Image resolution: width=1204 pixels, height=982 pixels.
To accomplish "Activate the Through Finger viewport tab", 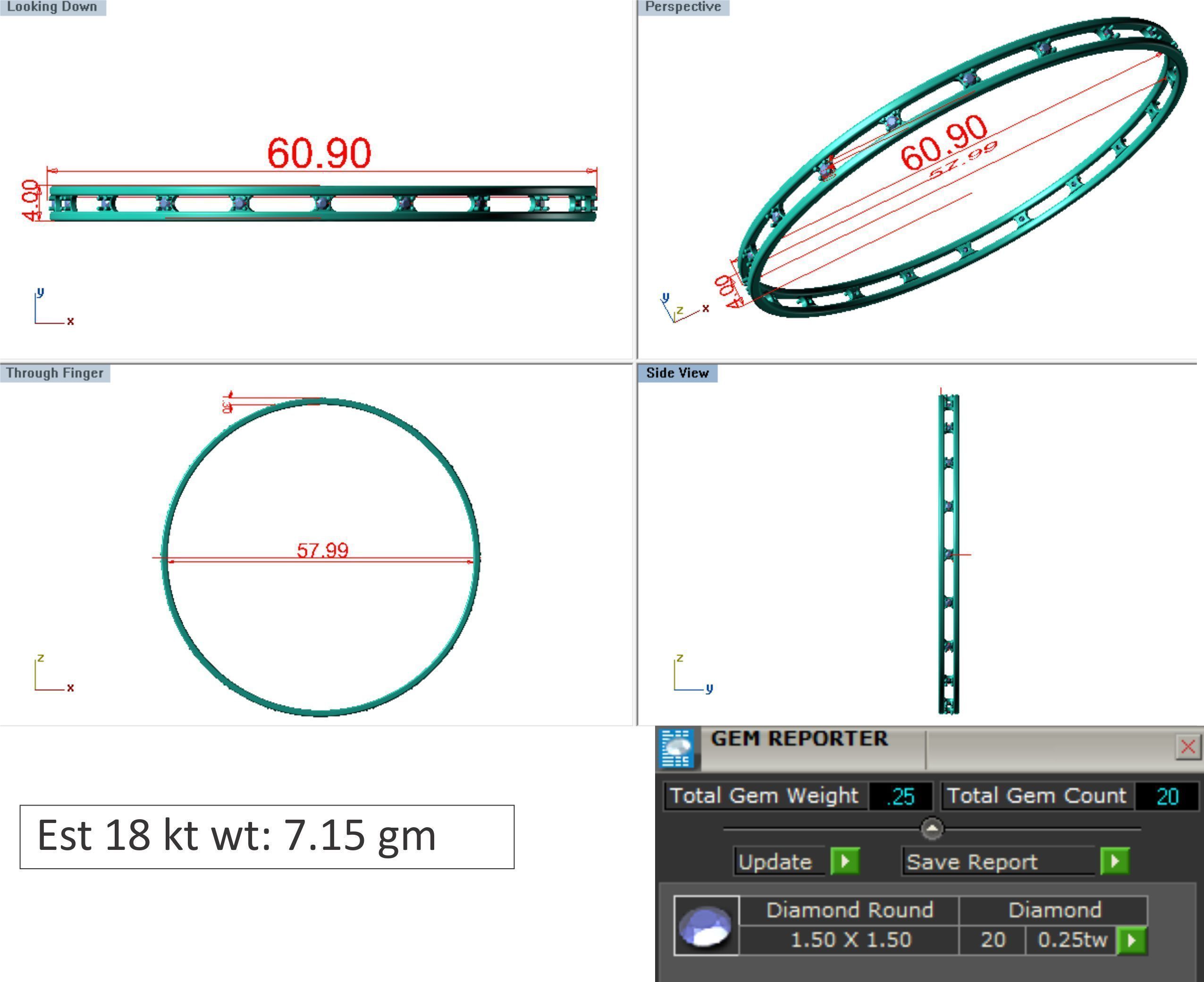I will tap(55, 373).
